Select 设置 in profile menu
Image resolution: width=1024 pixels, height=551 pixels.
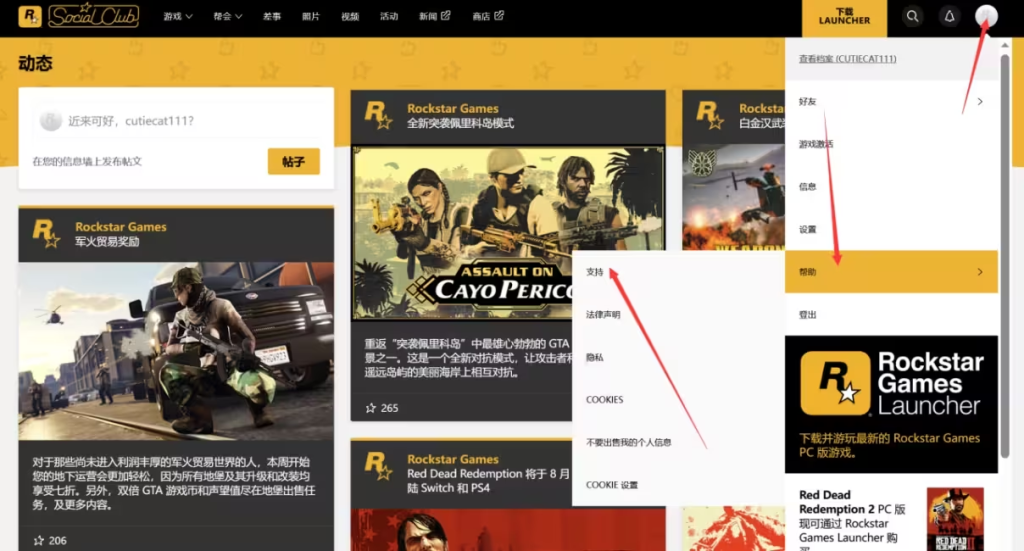(891, 229)
